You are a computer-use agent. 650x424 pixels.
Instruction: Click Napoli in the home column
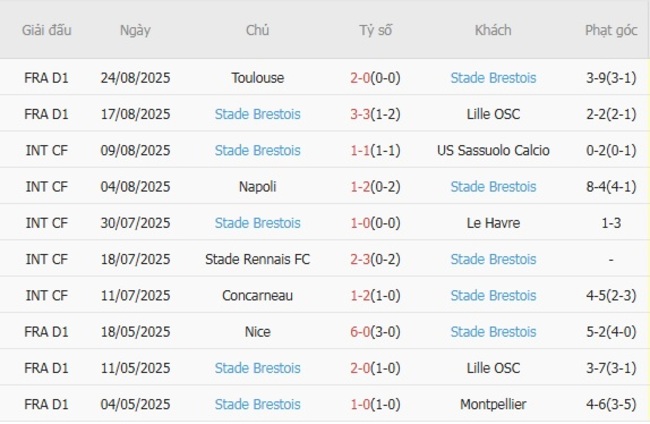pyautogui.click(x=257, y=187)
